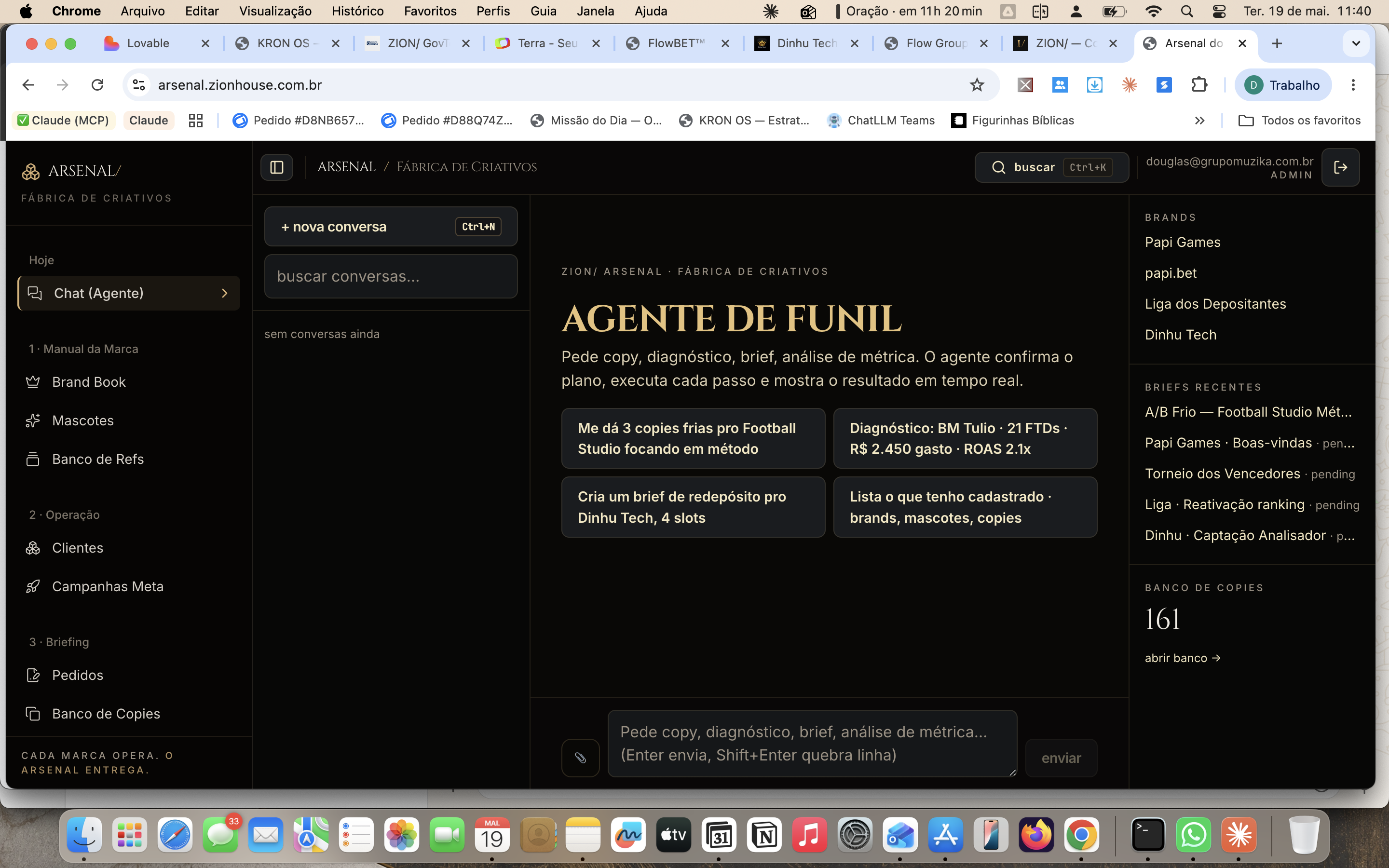The height and width of the screenshot is (868, 1389).
Task: Expand the Chat (Agente) chevron
Action: (224, 293)
